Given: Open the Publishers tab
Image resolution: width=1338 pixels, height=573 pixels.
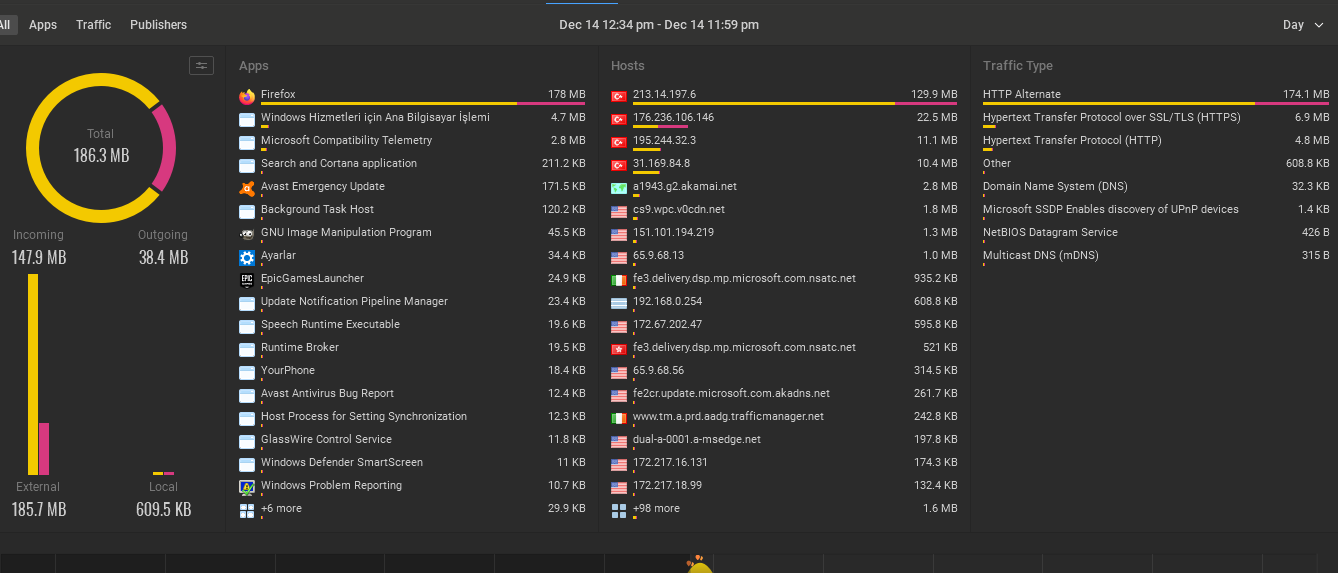Looking at the screenshot, I should (x=158, y=24).
